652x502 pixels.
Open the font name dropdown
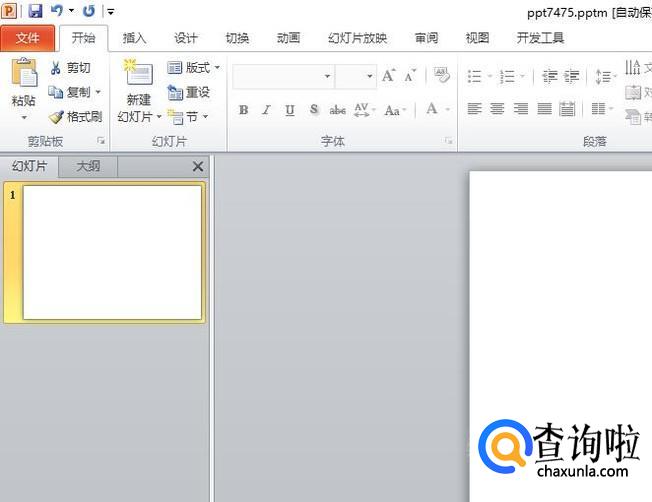(327, 77)
